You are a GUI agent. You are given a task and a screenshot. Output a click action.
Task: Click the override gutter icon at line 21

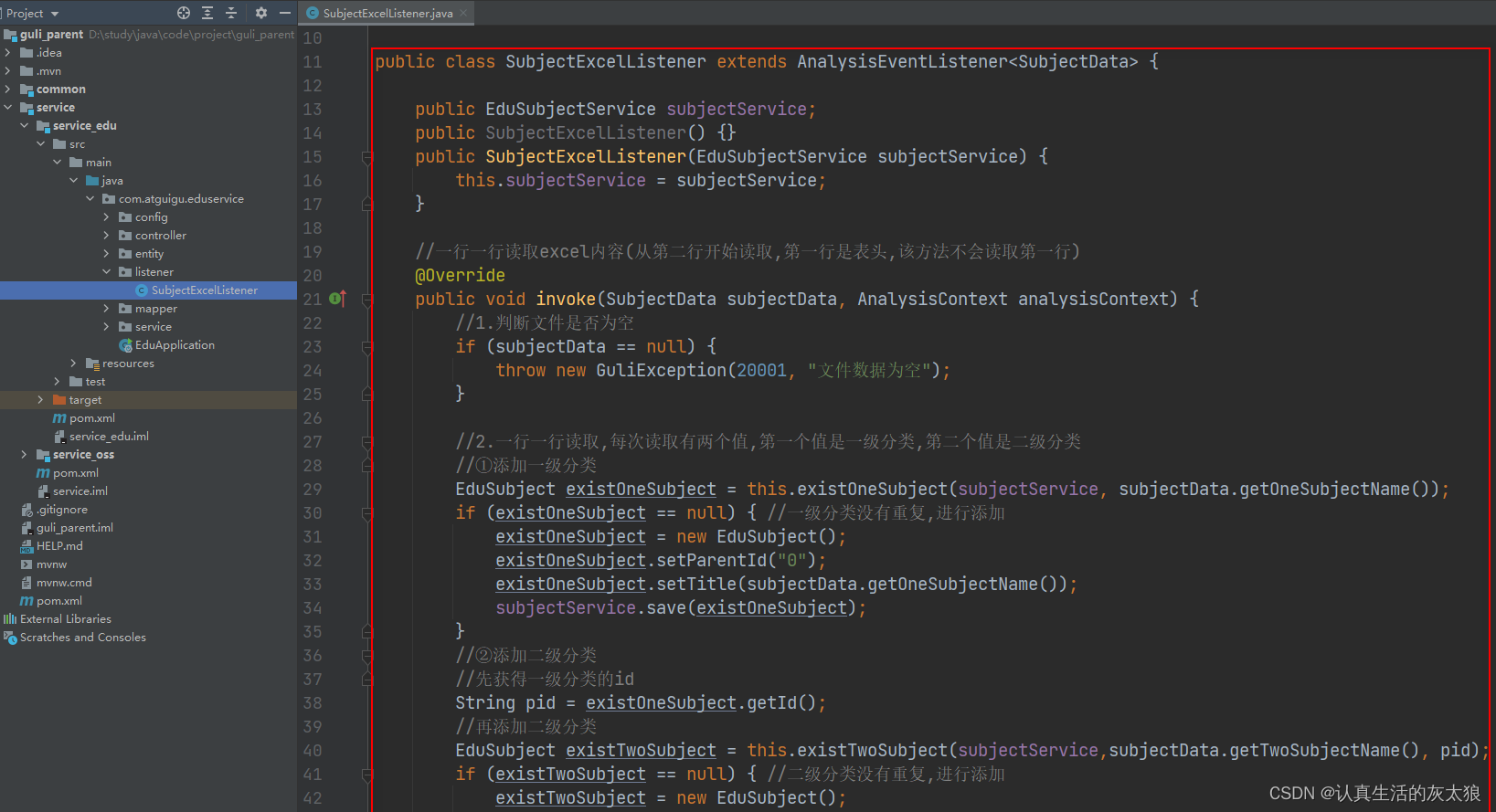pos(337,299)
